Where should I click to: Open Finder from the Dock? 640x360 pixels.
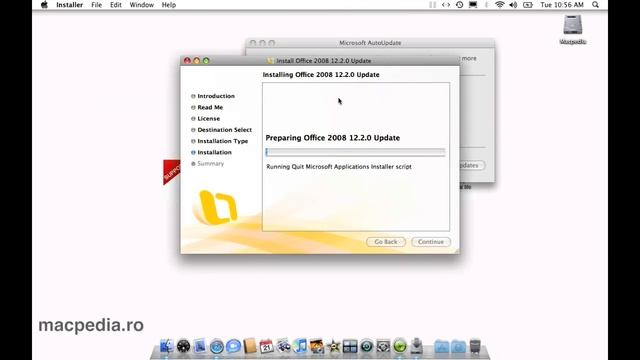(x=167, y=346)
